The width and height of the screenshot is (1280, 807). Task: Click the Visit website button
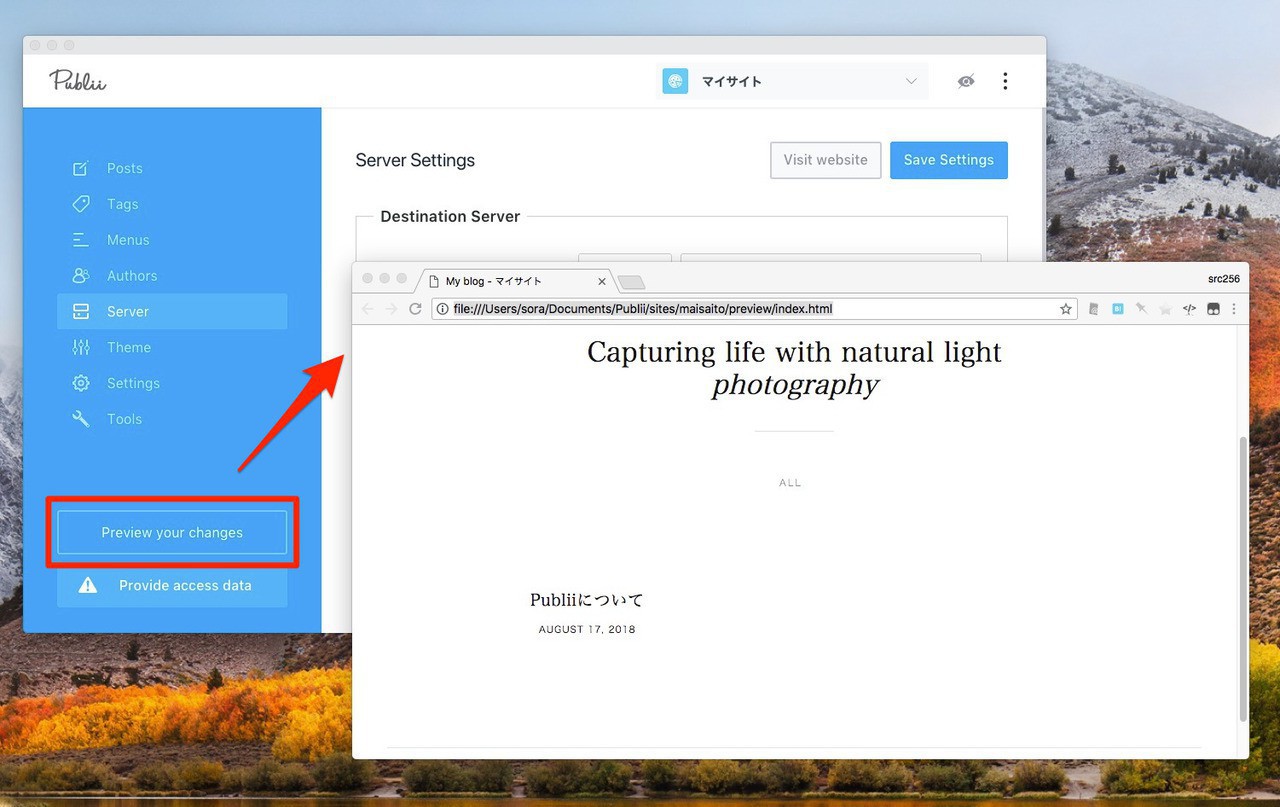[826, 160]
